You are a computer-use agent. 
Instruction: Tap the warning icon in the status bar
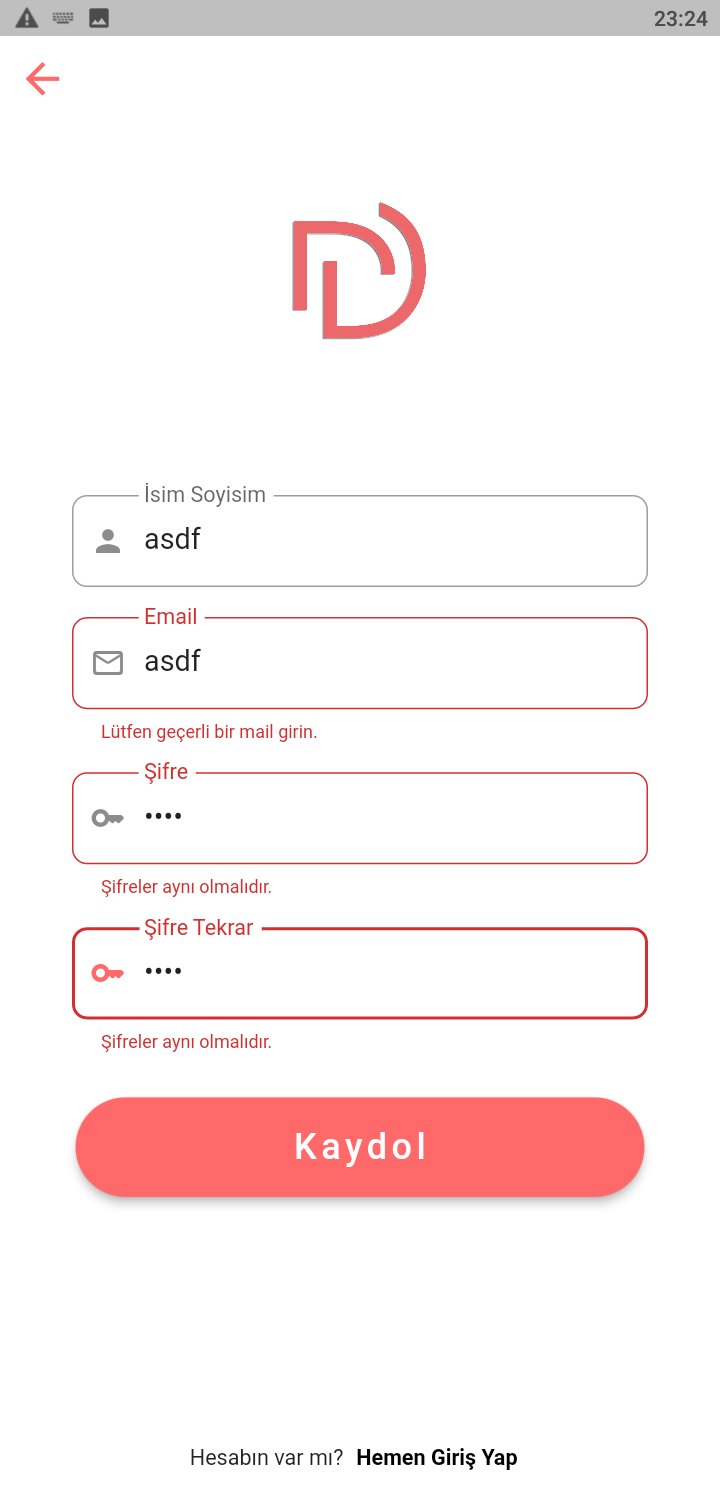pyautogui.click(x=25, y=16)
